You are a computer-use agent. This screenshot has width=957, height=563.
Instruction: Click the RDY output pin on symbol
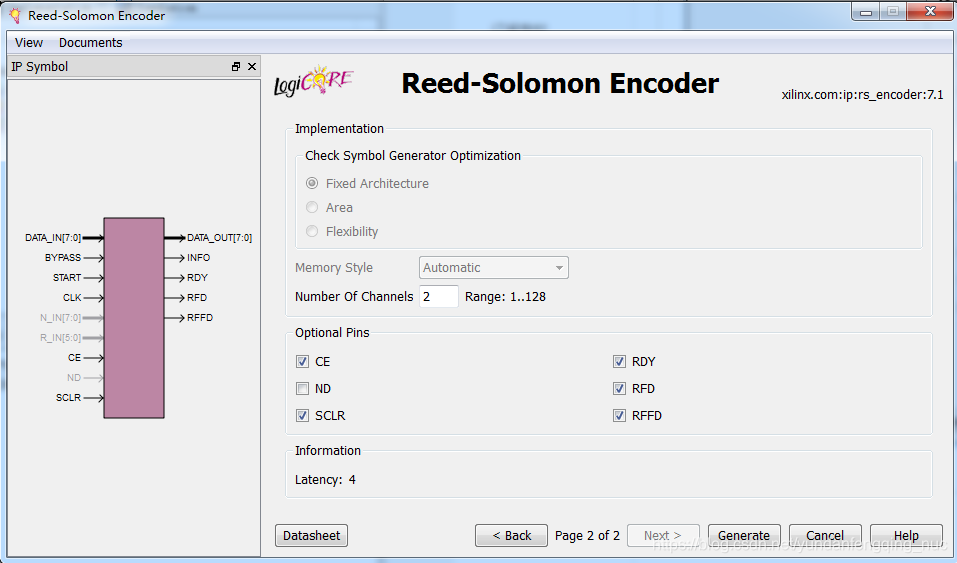[197, 278]
